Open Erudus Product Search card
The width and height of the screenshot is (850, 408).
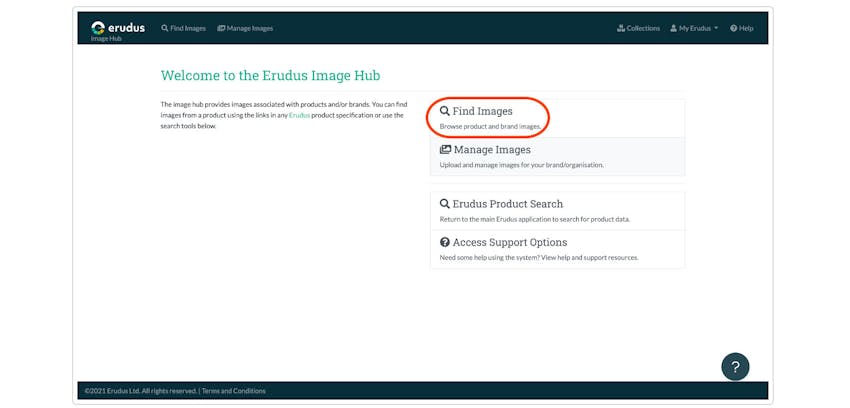pos(557,211)
